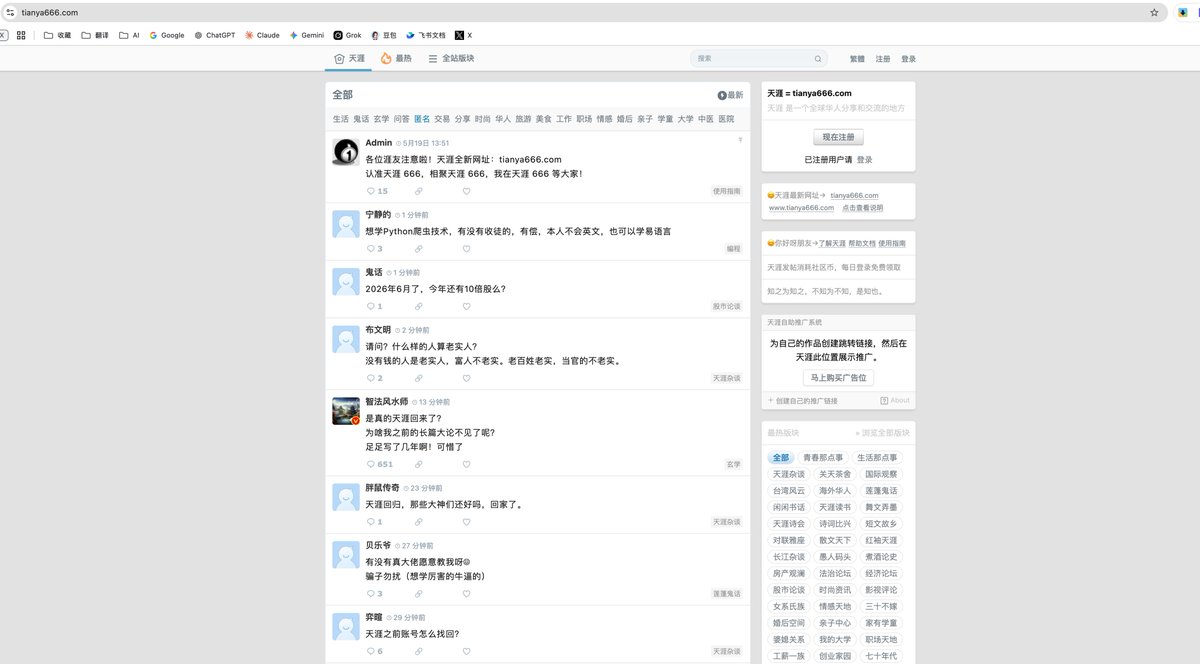Open the 浏览全部版块 link
This screenshot has height=664, width=1200.
883,433
